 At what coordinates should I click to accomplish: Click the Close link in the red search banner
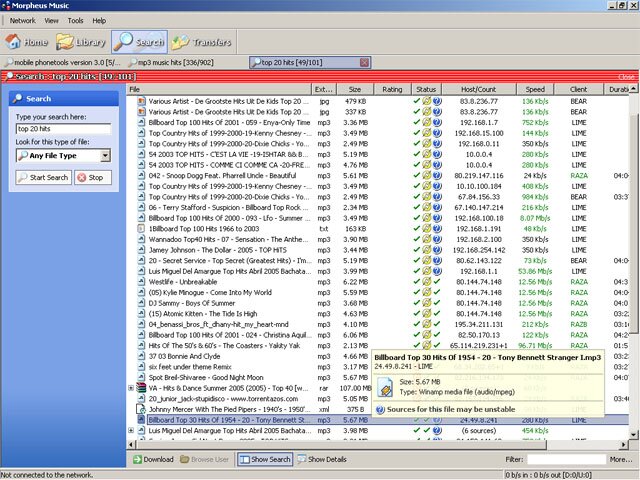point(626,76)
